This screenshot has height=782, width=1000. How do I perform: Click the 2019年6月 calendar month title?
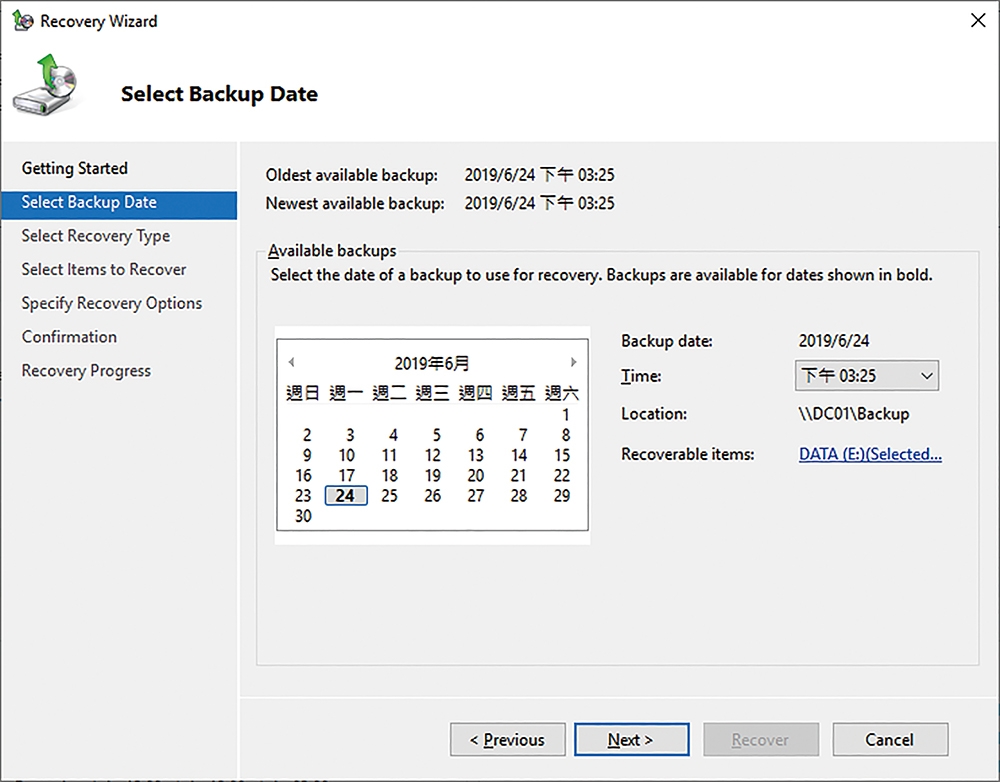point(432,364)
